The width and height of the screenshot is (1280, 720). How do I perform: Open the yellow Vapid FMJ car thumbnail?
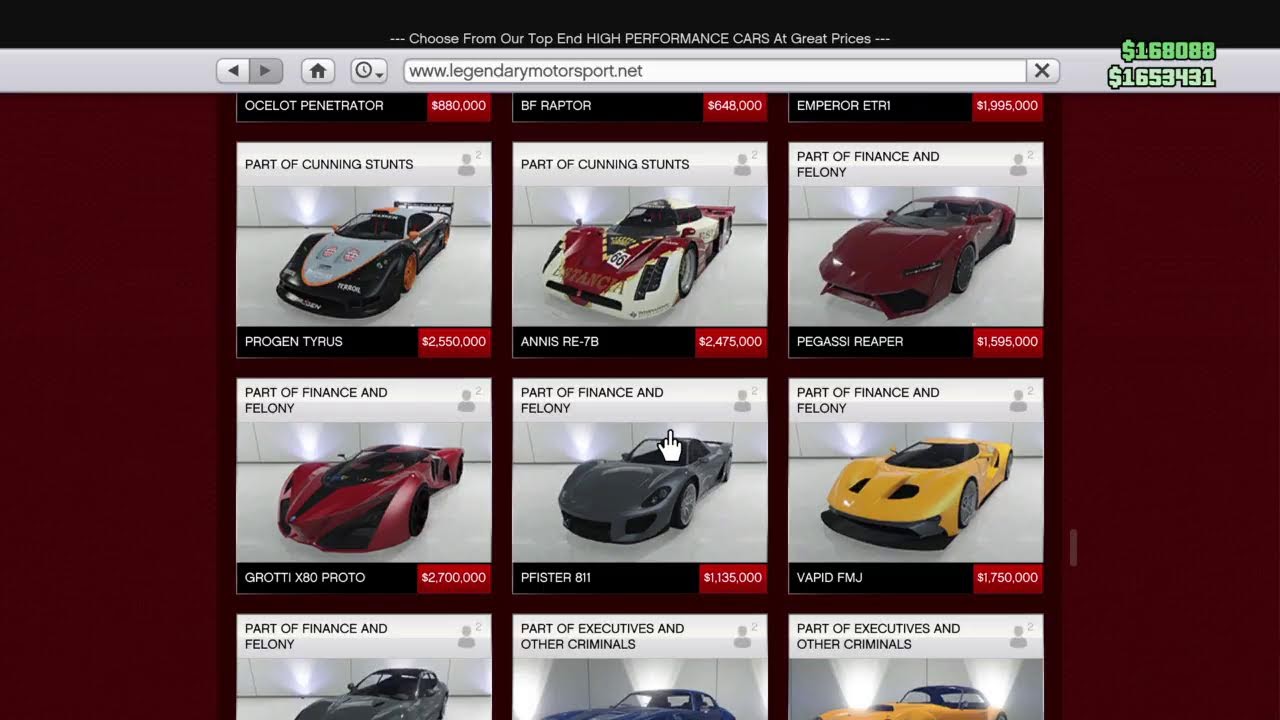coord(916,492)
